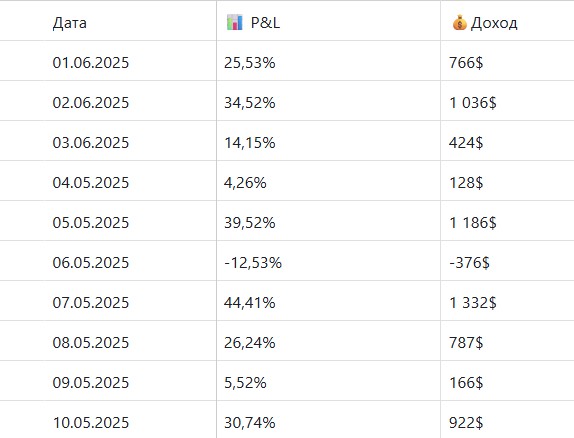Select the income cell 1 186$

[473, 222]
